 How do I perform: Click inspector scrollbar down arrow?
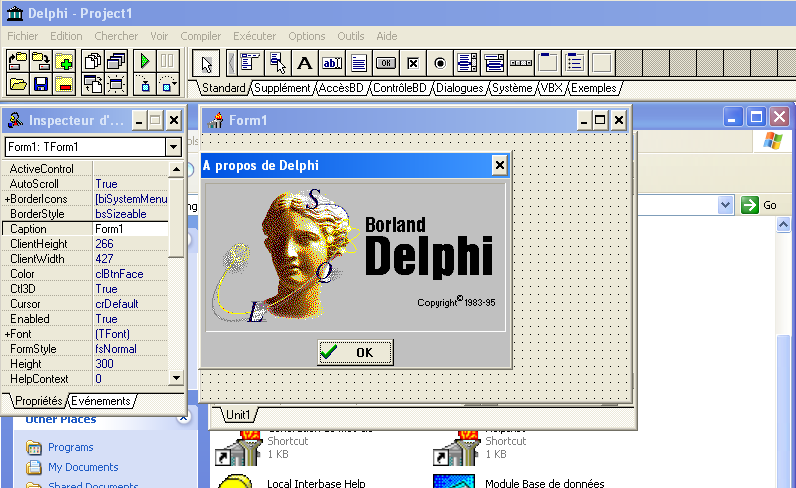click(x=176, y=378)
